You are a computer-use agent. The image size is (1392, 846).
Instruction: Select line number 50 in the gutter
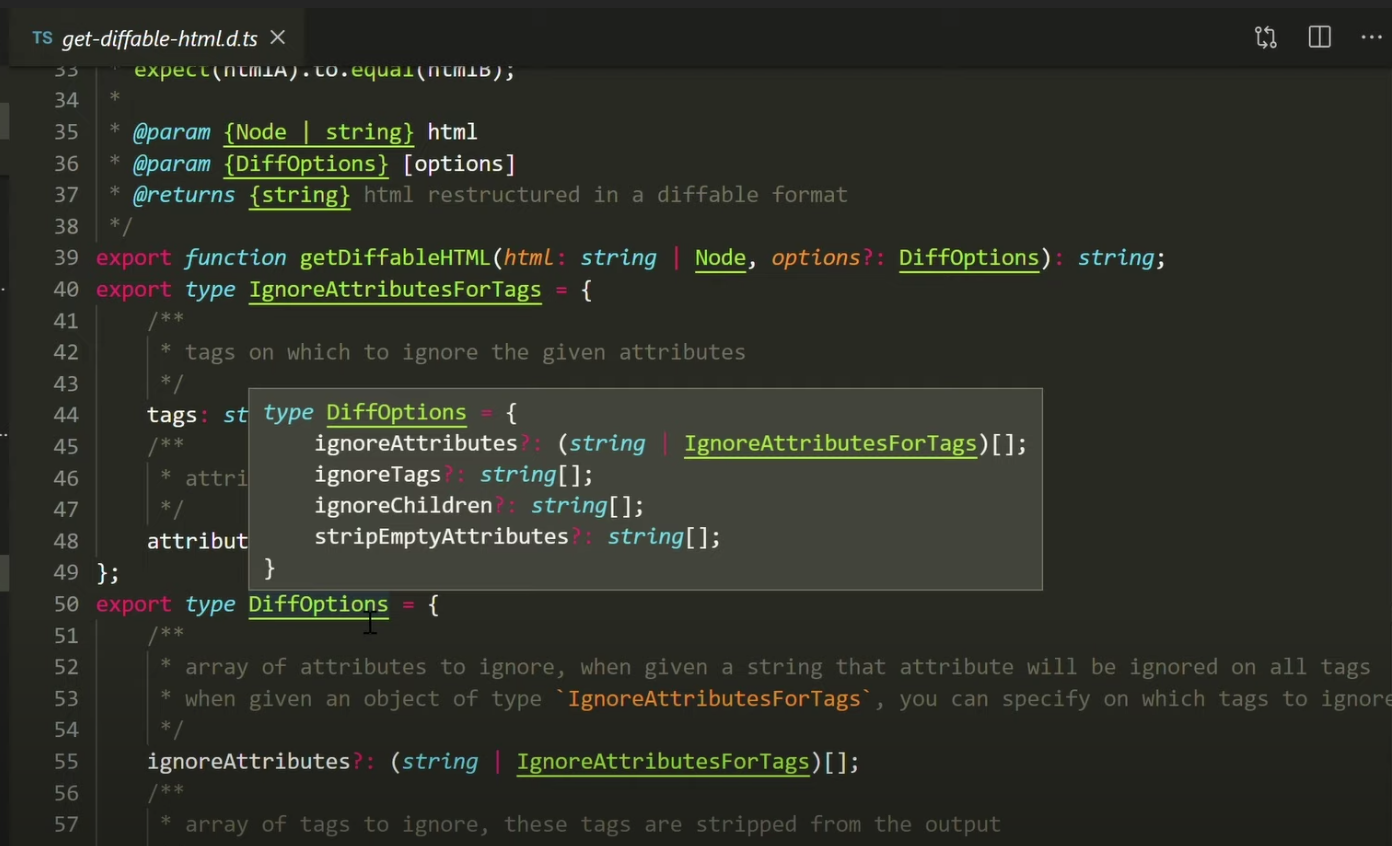point(66,604)
